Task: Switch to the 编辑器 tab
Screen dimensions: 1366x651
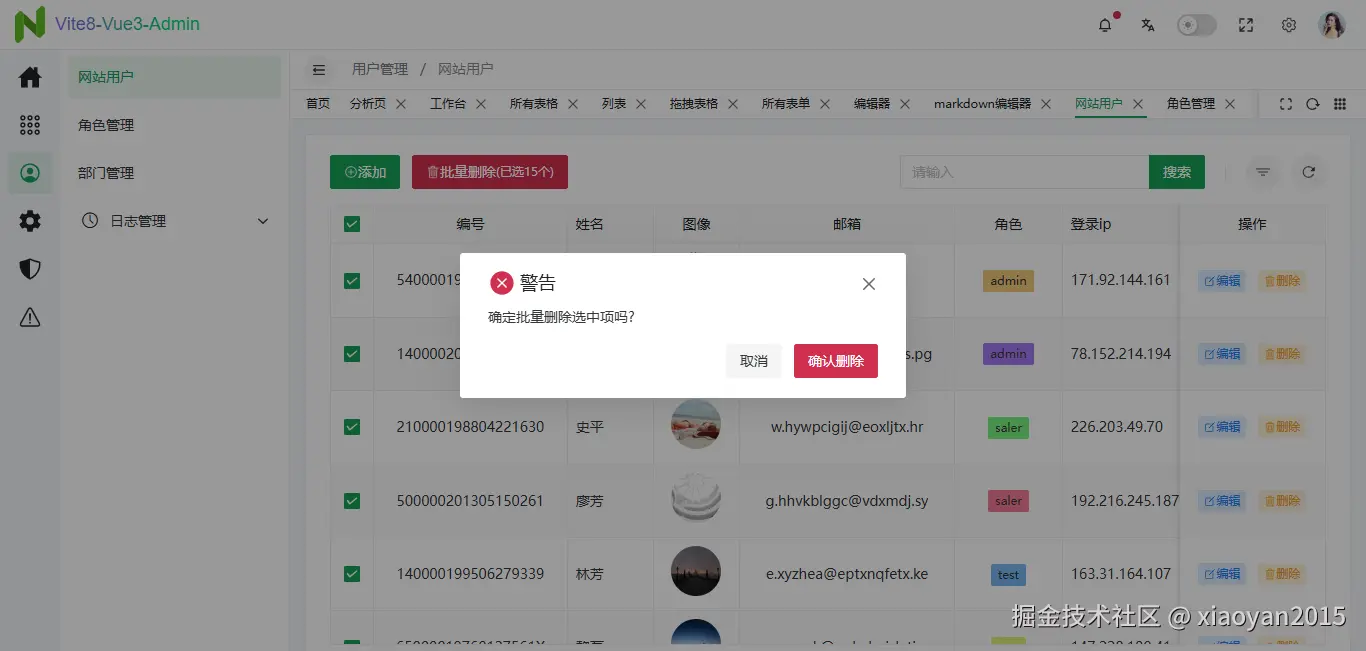Action: coord(872,103)
